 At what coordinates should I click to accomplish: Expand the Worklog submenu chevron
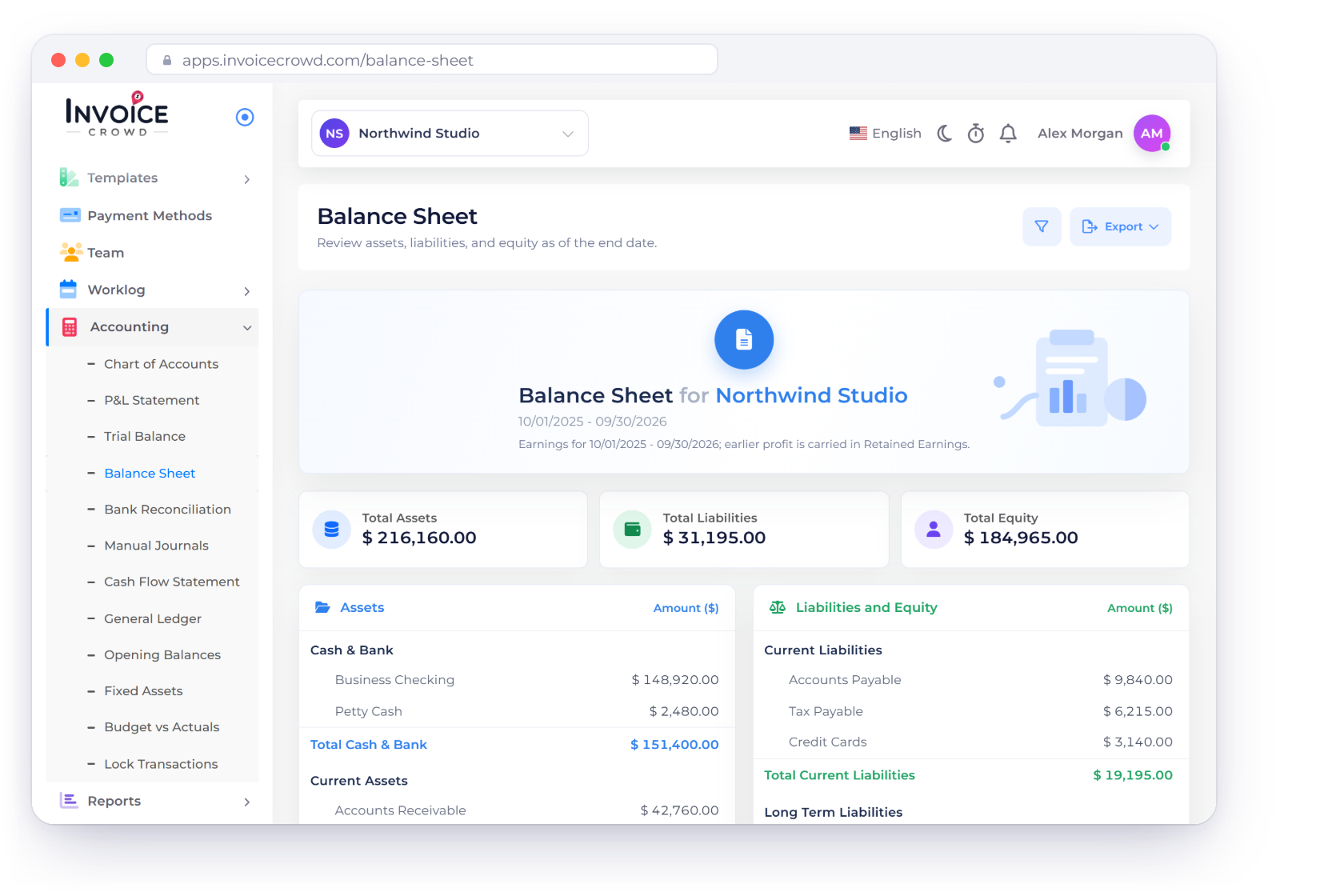(x=247, y=291)
